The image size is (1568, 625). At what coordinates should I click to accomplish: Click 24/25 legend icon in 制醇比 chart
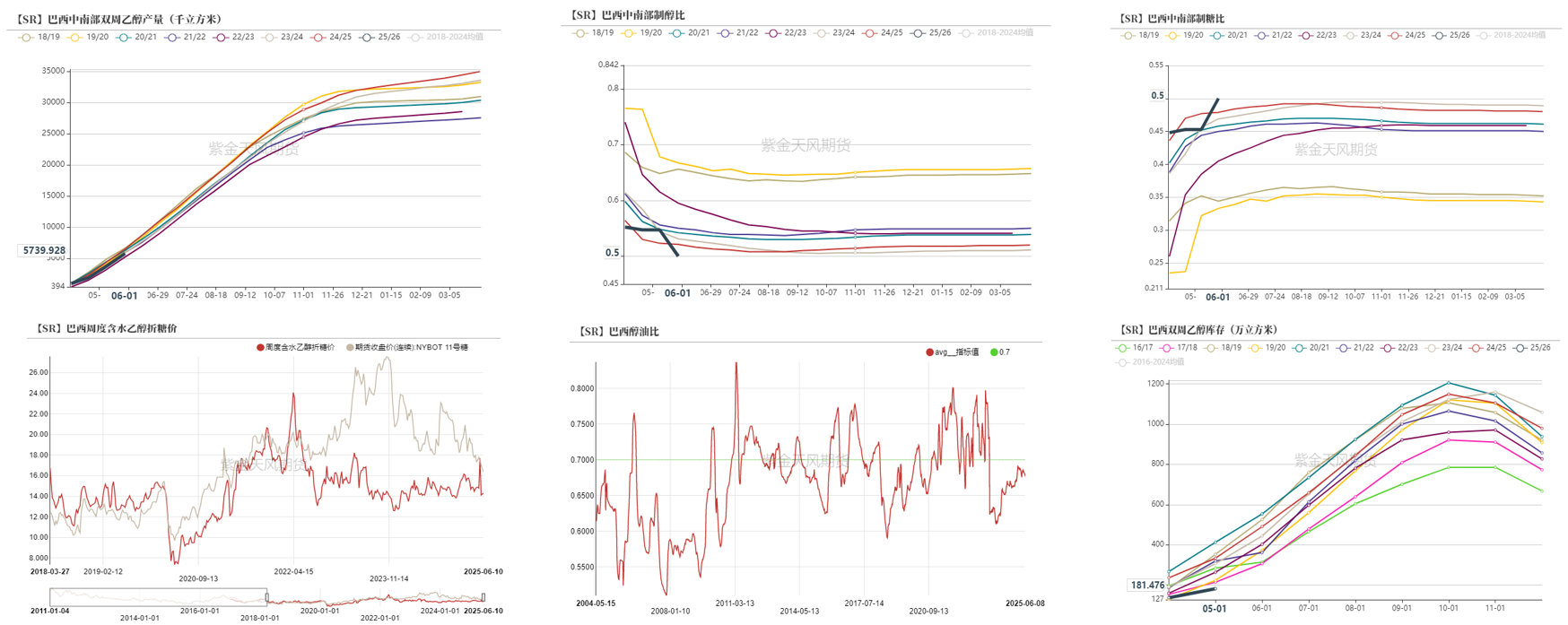(869, 33)
